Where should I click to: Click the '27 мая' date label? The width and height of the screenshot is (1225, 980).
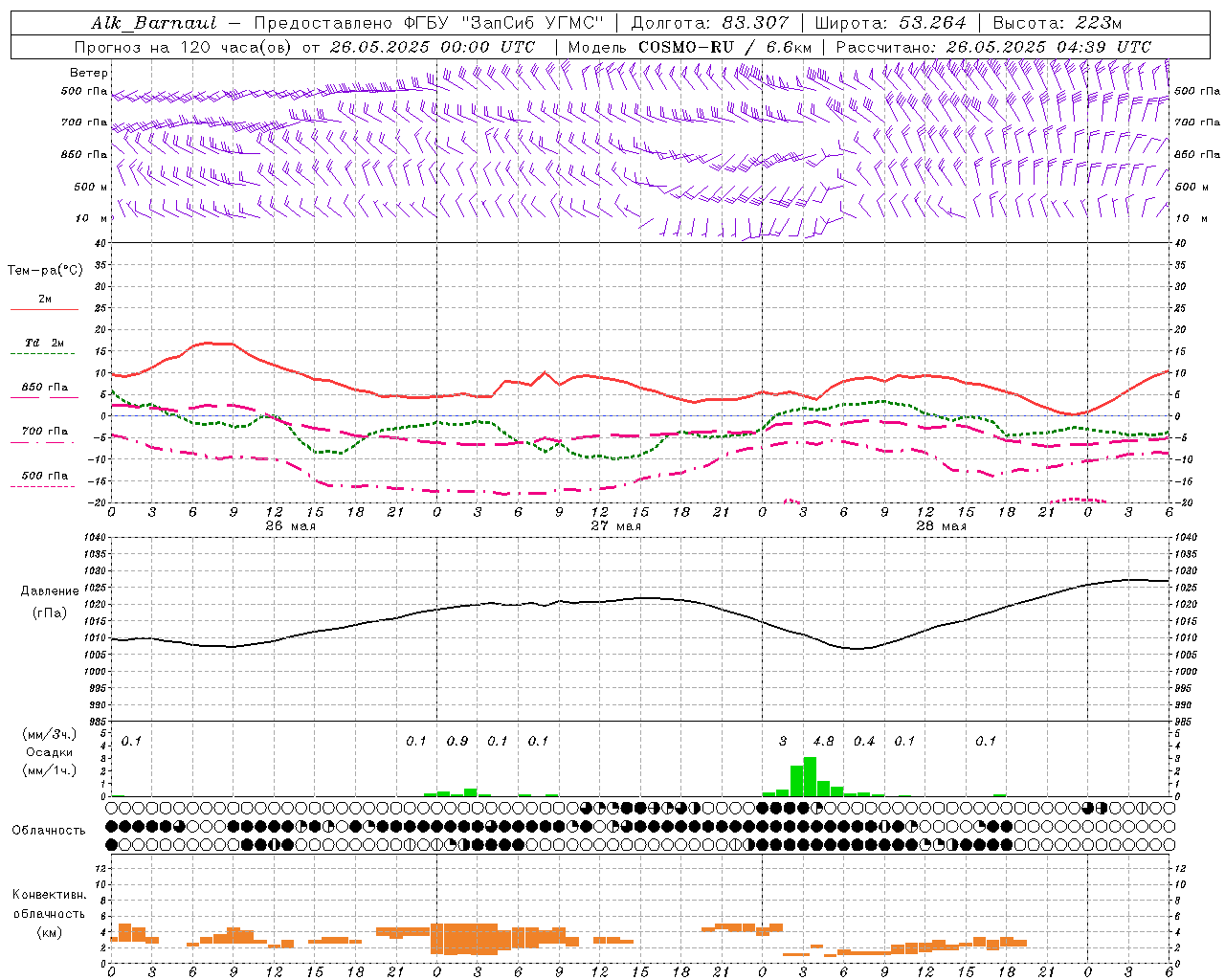[x=616, y=525]
